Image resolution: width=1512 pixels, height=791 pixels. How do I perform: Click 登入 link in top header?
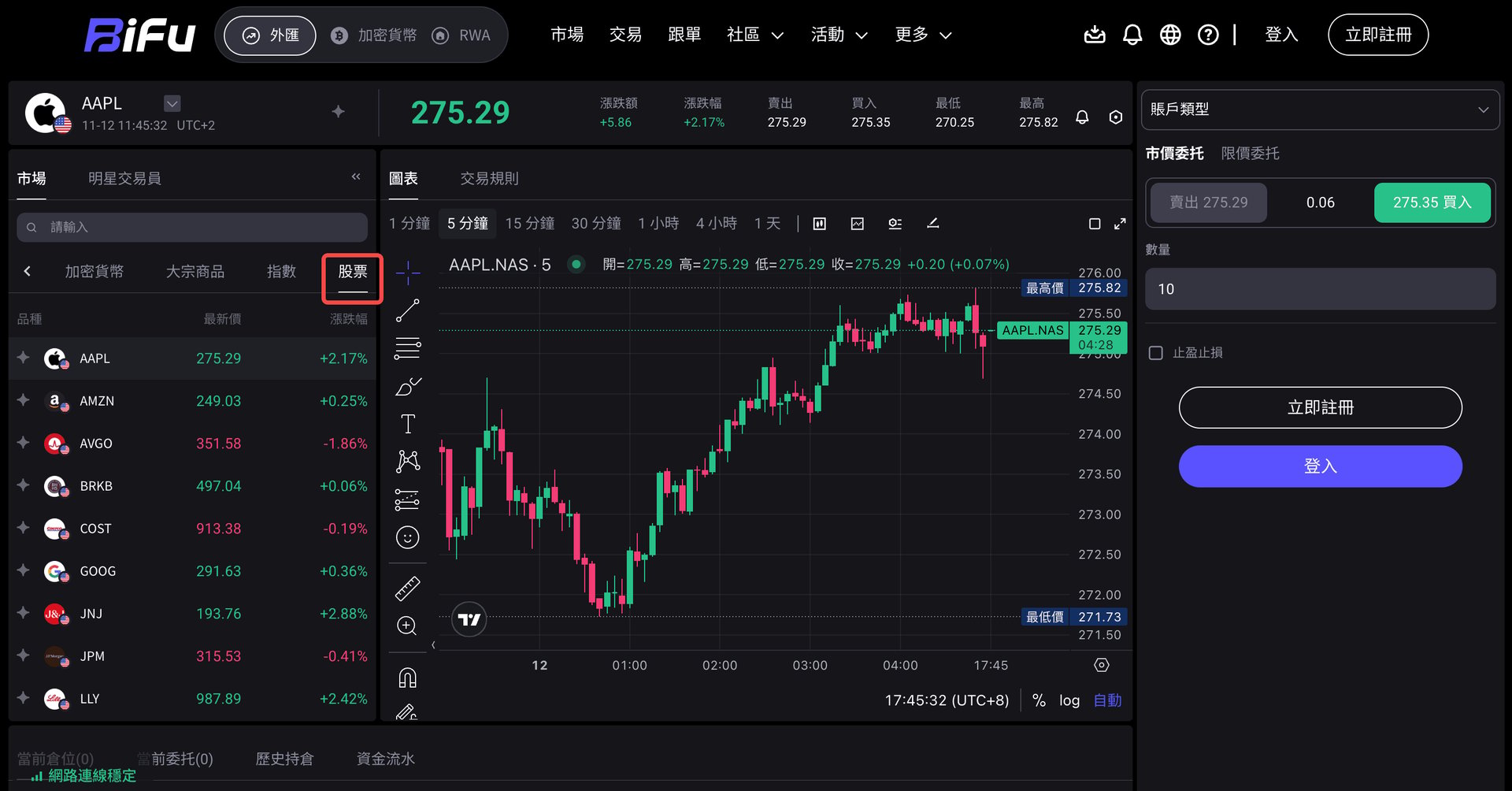tap(1281, 35)
